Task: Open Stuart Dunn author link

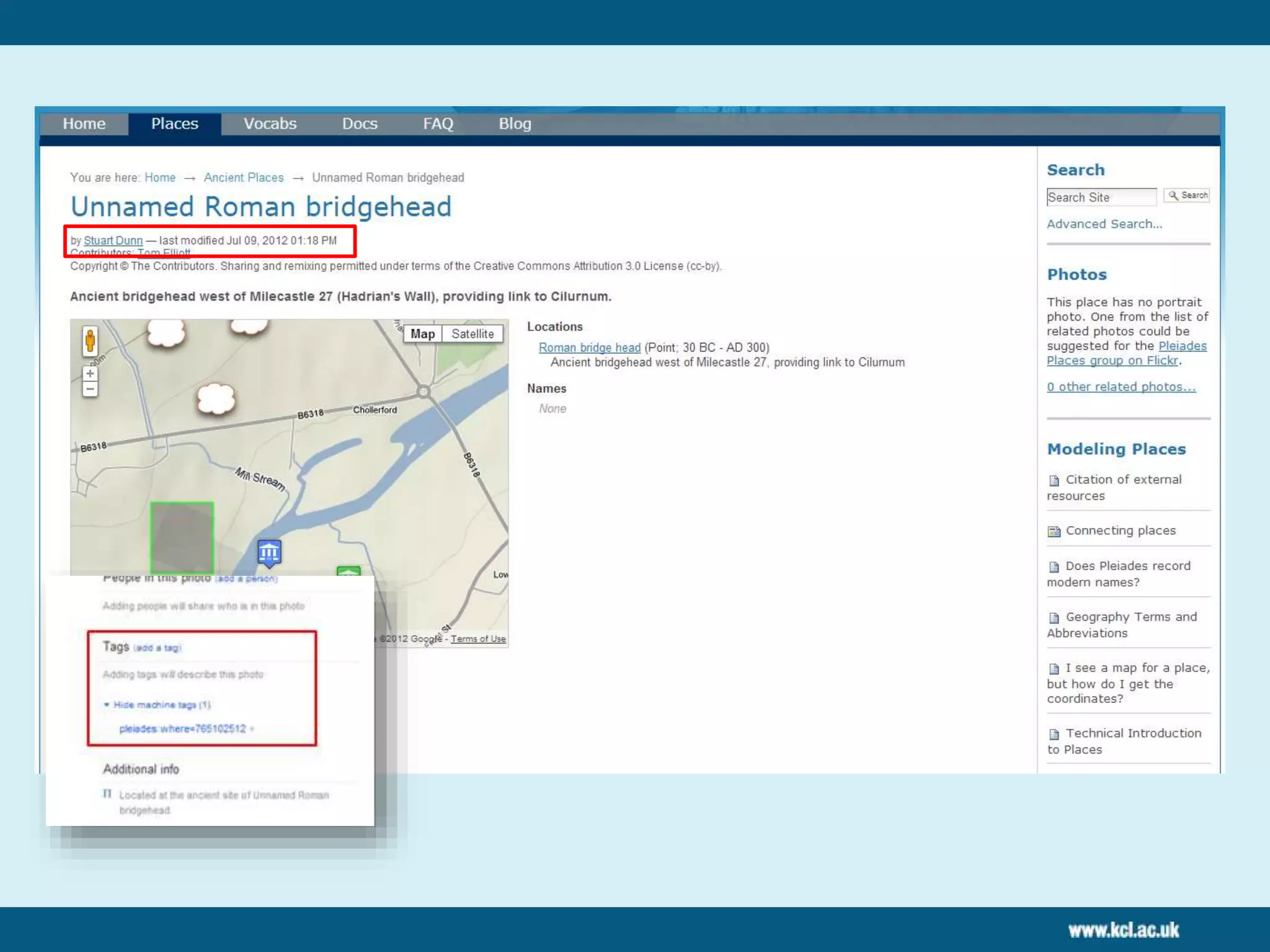Action: (113, 240)
